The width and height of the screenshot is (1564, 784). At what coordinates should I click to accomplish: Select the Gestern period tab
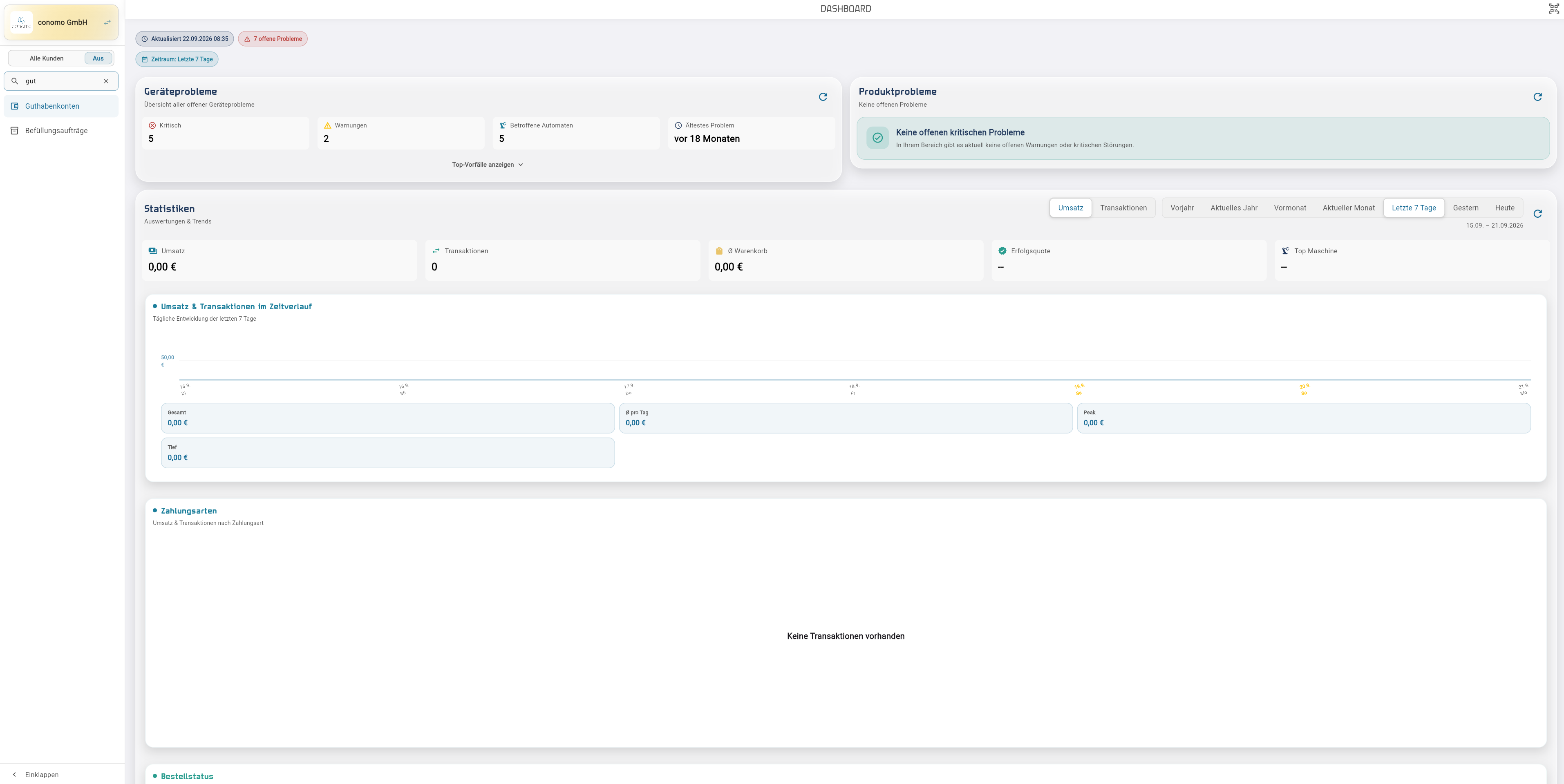pyautogui.click(x=1465, y=208)
